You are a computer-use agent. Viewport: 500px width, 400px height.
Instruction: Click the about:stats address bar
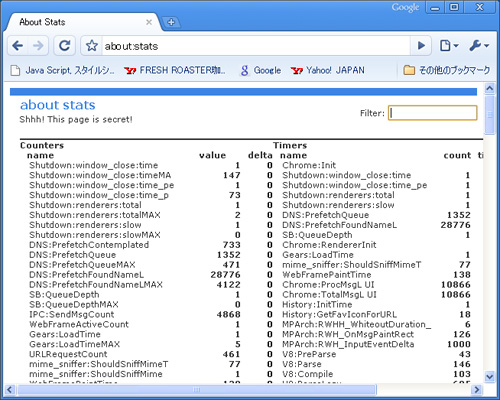[x=256, y=46]
